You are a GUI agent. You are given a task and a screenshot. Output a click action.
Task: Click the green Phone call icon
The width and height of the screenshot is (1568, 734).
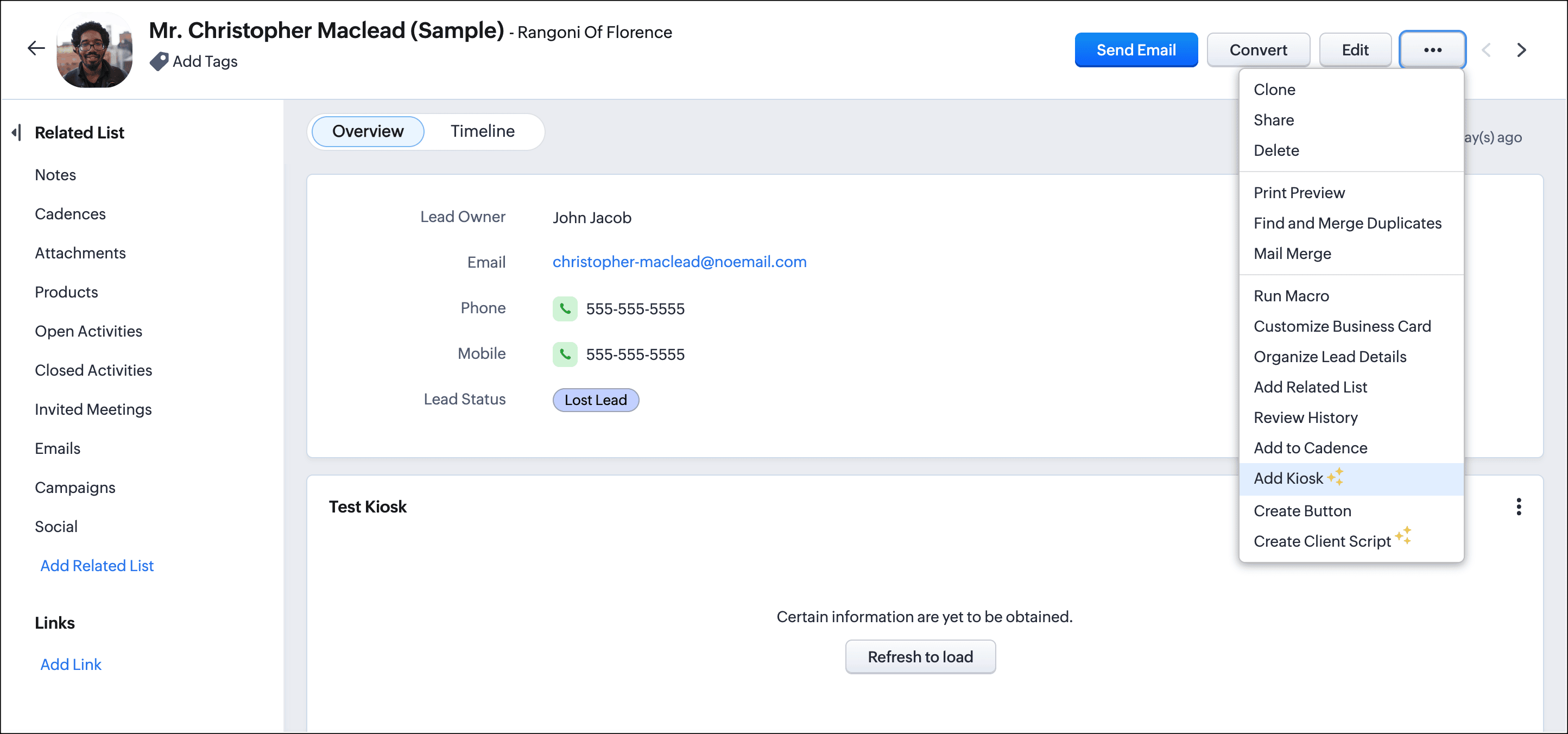(x=564, y=308)
